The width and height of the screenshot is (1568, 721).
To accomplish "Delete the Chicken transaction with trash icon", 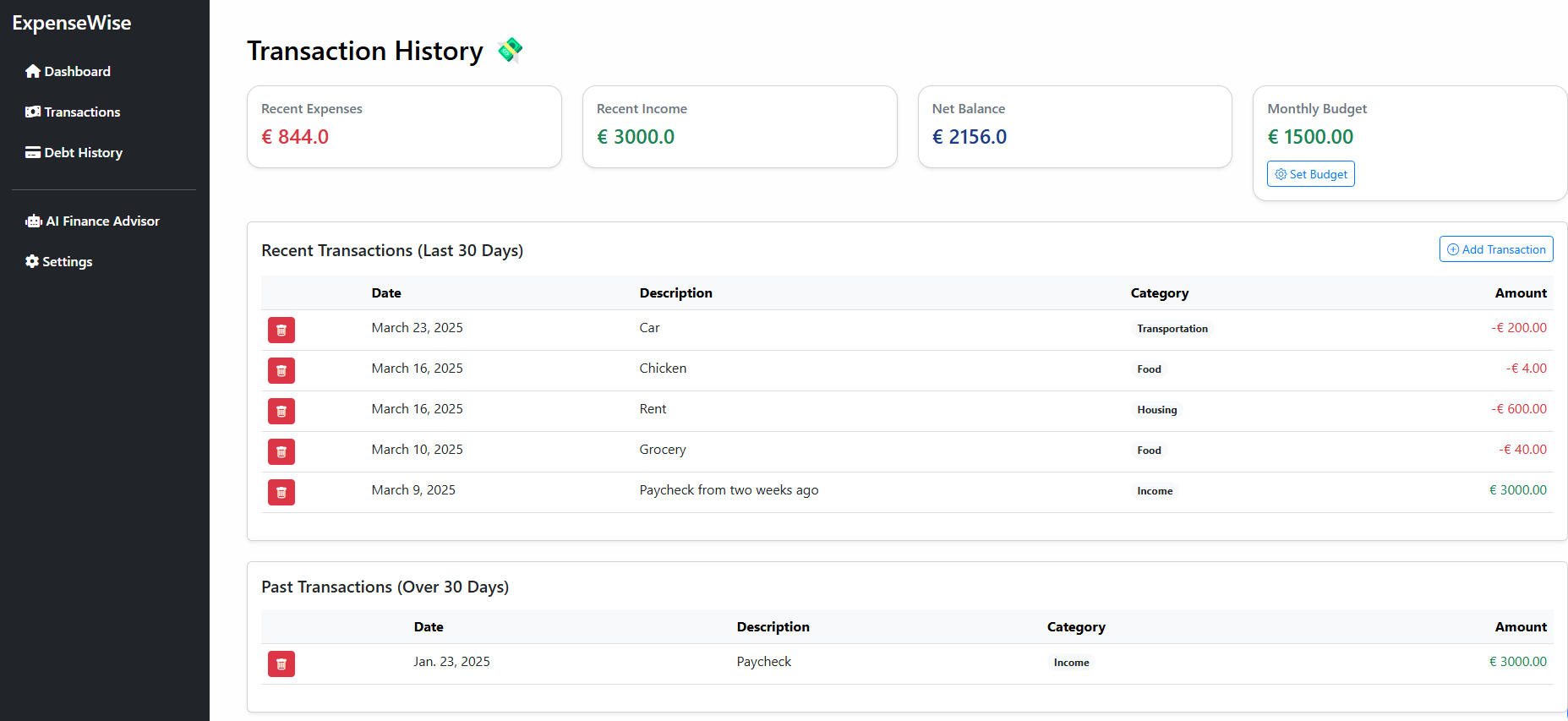I will point(281,371).
